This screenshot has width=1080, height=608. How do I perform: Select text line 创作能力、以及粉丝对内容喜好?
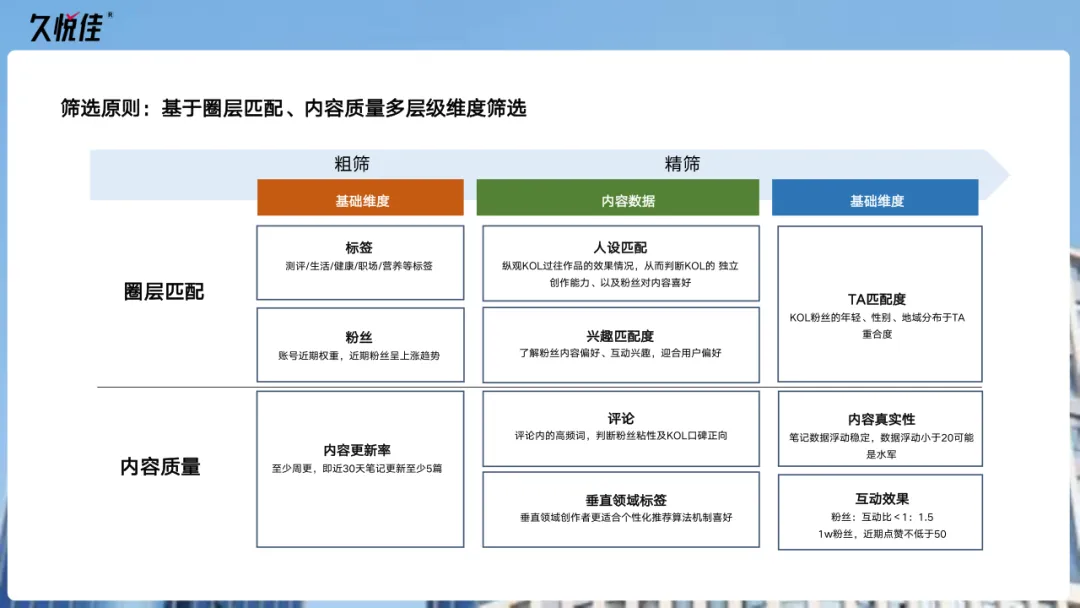pyautogui.click(x=620, y=282)
